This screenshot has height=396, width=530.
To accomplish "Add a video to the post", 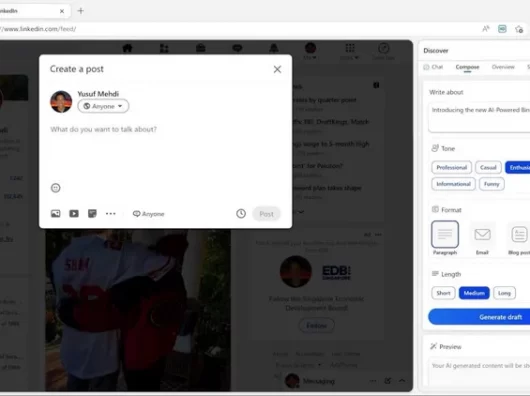I will click(x=74, y=214).
